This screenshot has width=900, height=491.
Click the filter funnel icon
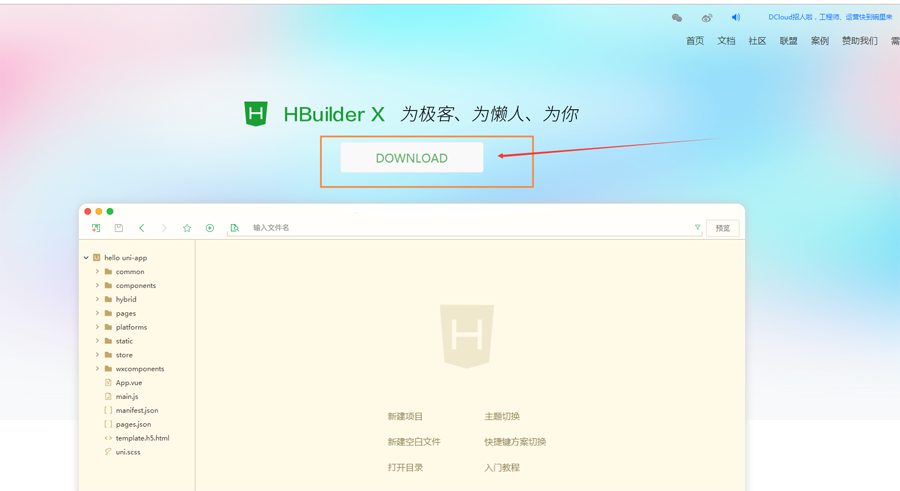697,227
